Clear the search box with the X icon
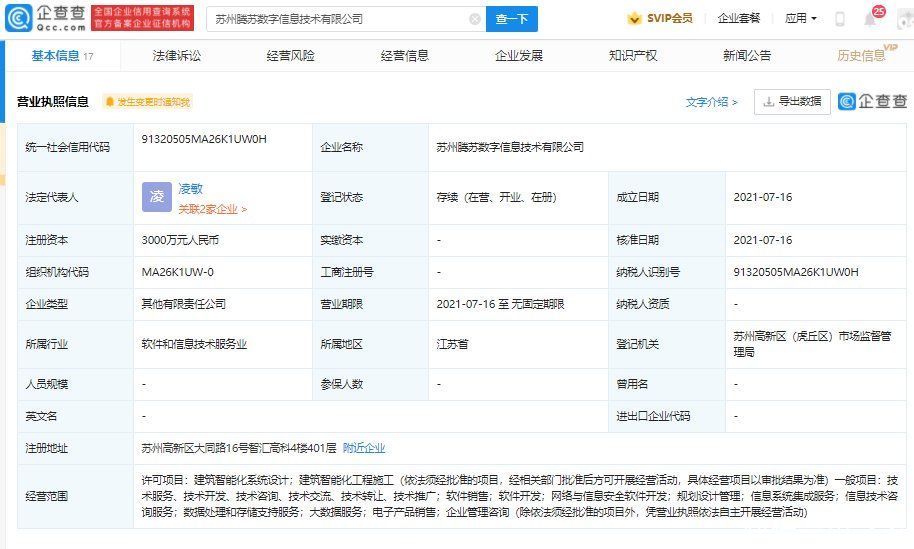Screen dimensions: 914x549 [475, 19]
